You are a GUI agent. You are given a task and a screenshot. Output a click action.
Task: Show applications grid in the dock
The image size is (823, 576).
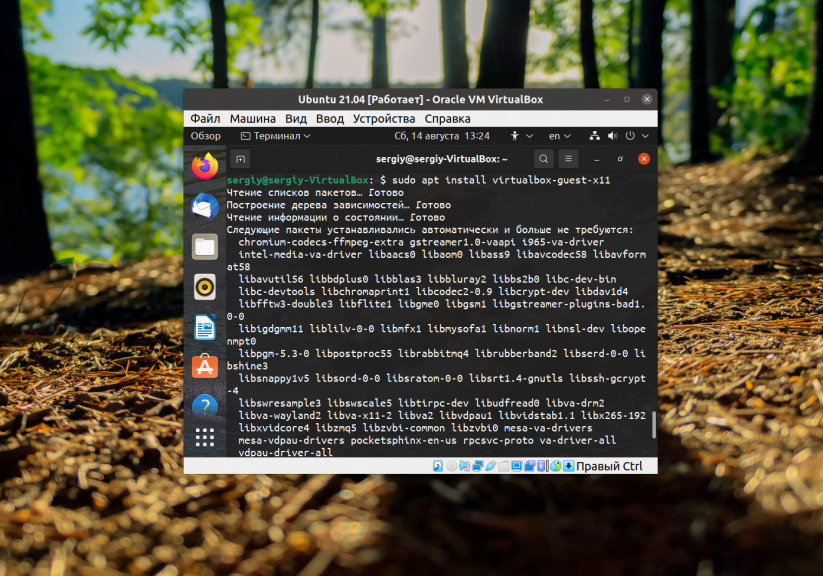click(x=205, y=437)
